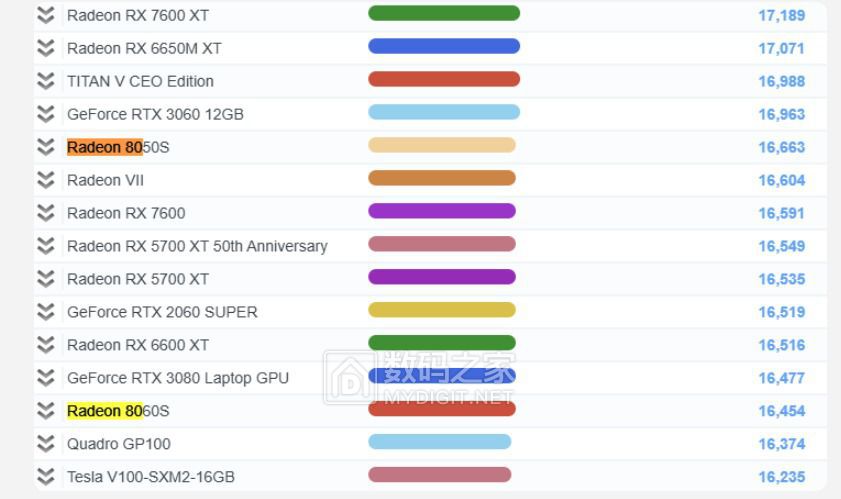Image resolution: width=841 pixels, height=499 pixels.
Task: Click score value 16,454
Action: (x=781, y=411)
